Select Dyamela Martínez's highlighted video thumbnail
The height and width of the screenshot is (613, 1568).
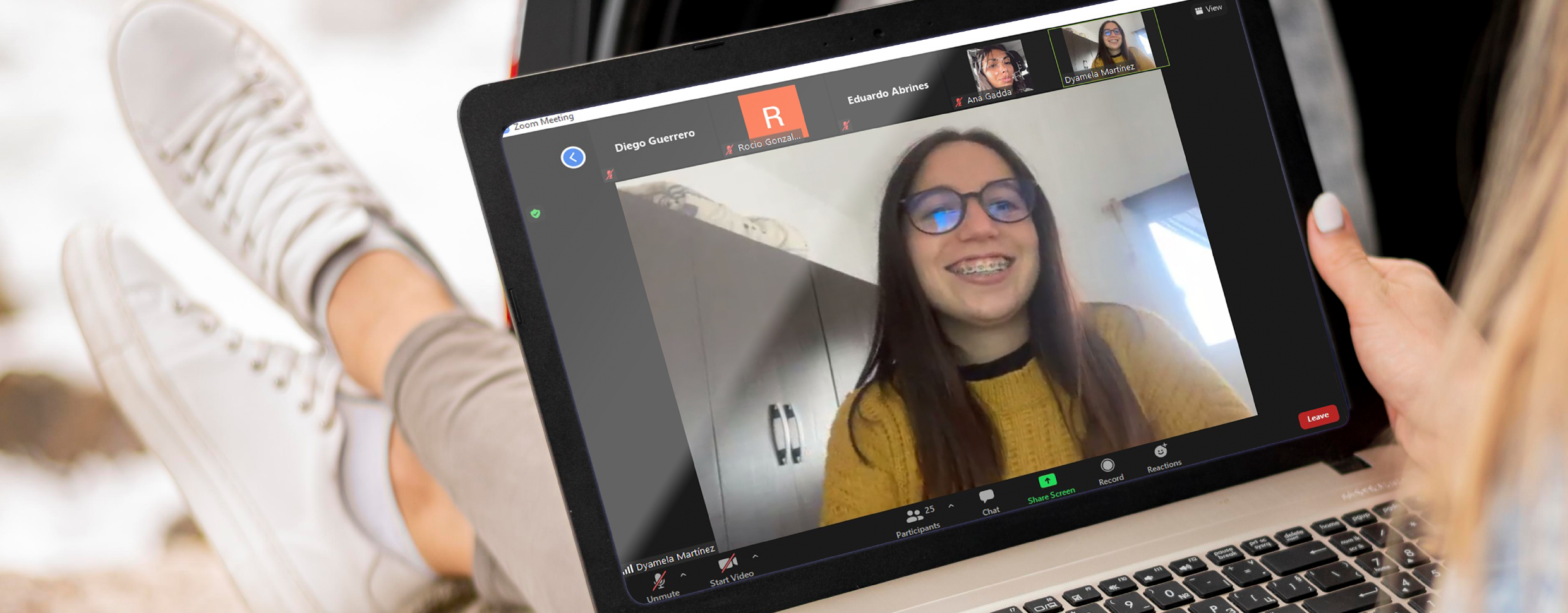[1109, 44]
